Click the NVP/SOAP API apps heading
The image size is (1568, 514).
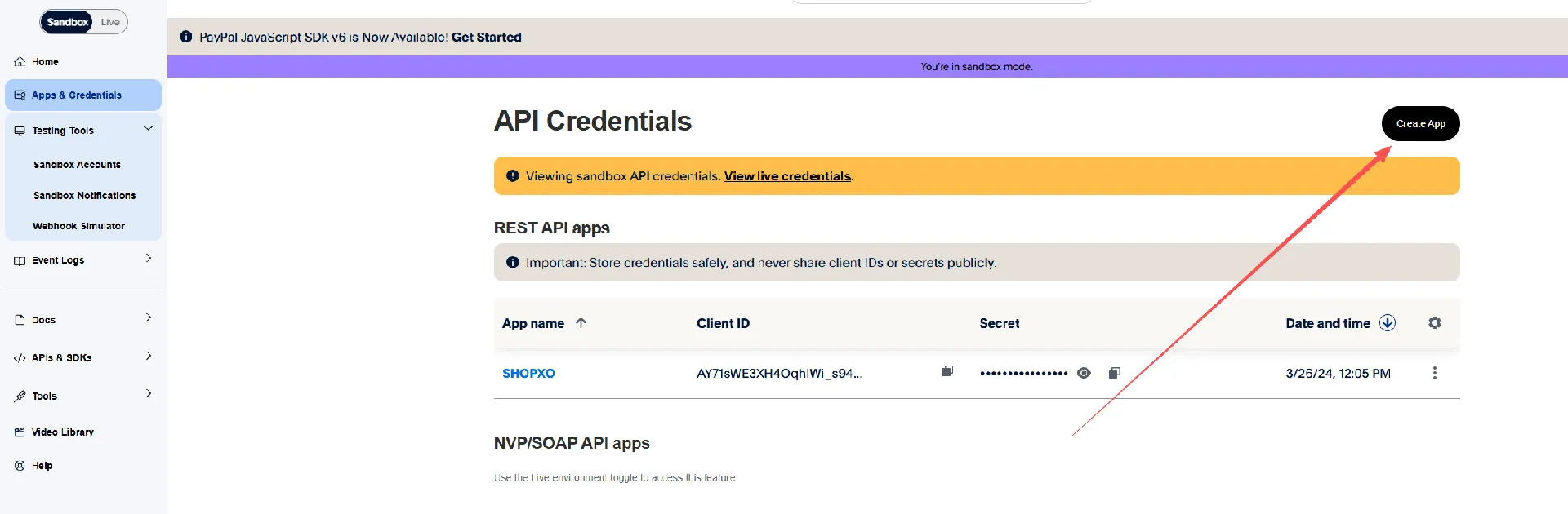(572, 443)
